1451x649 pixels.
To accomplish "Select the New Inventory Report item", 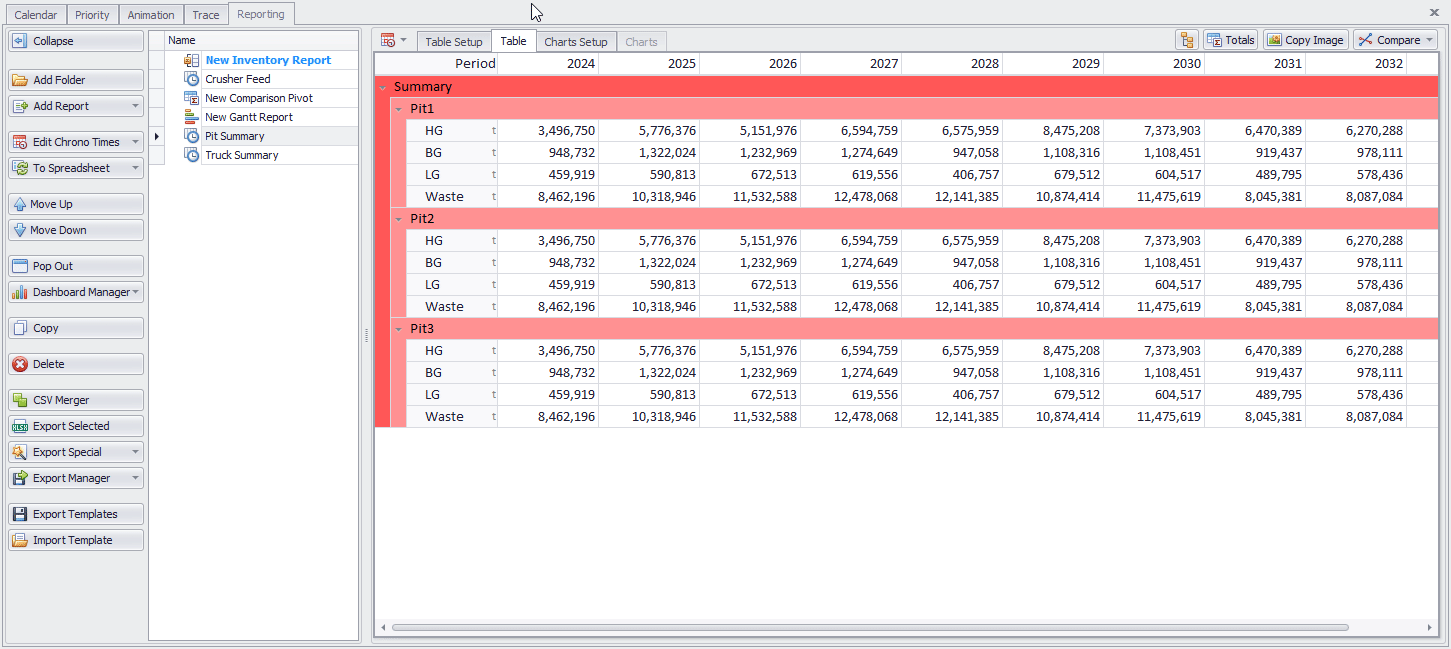I will click(268, 60).
